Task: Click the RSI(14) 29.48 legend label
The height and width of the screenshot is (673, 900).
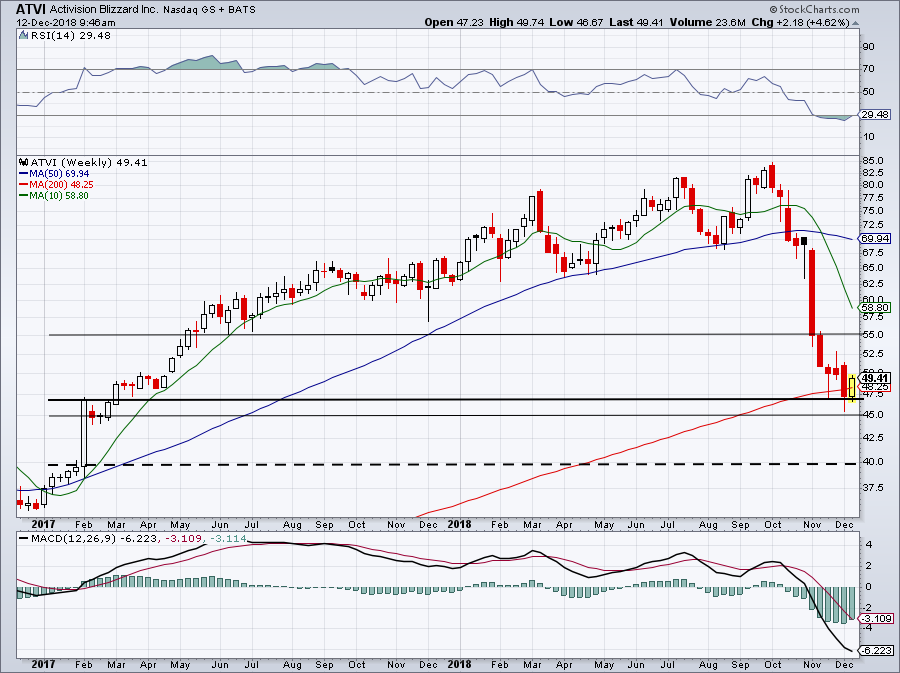Action: point(70,35)
